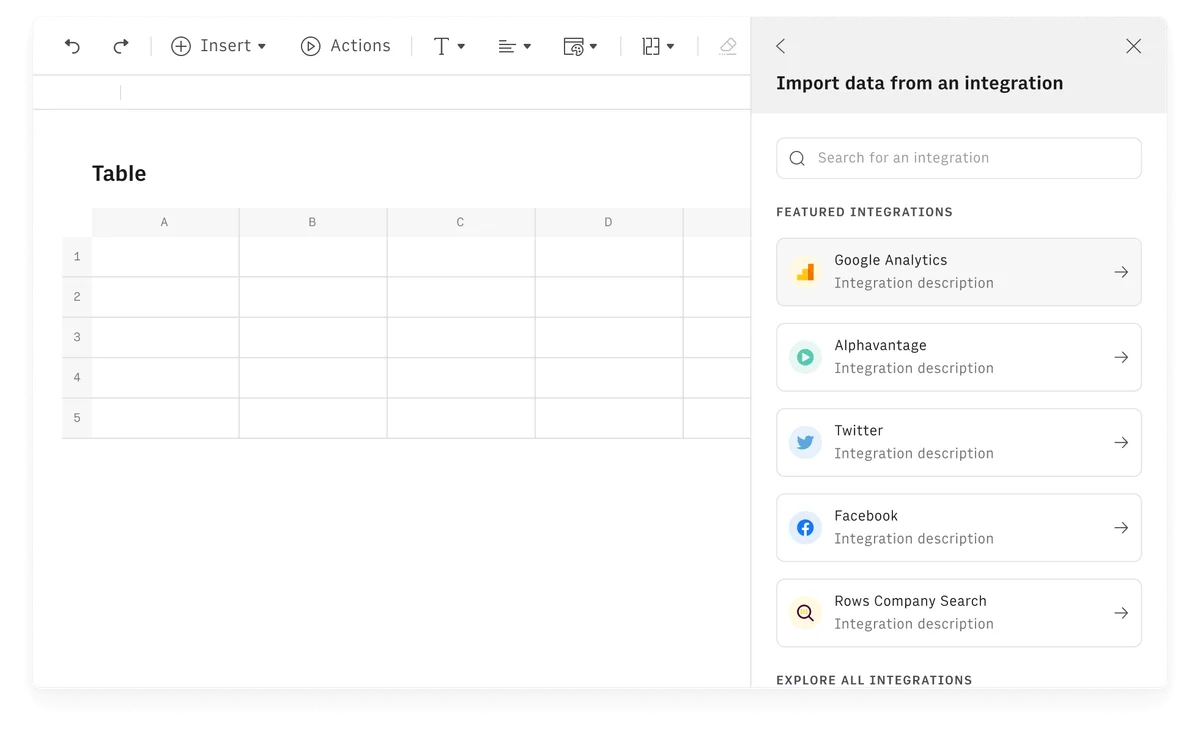Screen dimensions: 1200x736
Task: Click the Undo icon in the toolbar
Action: tap(71, 45)
